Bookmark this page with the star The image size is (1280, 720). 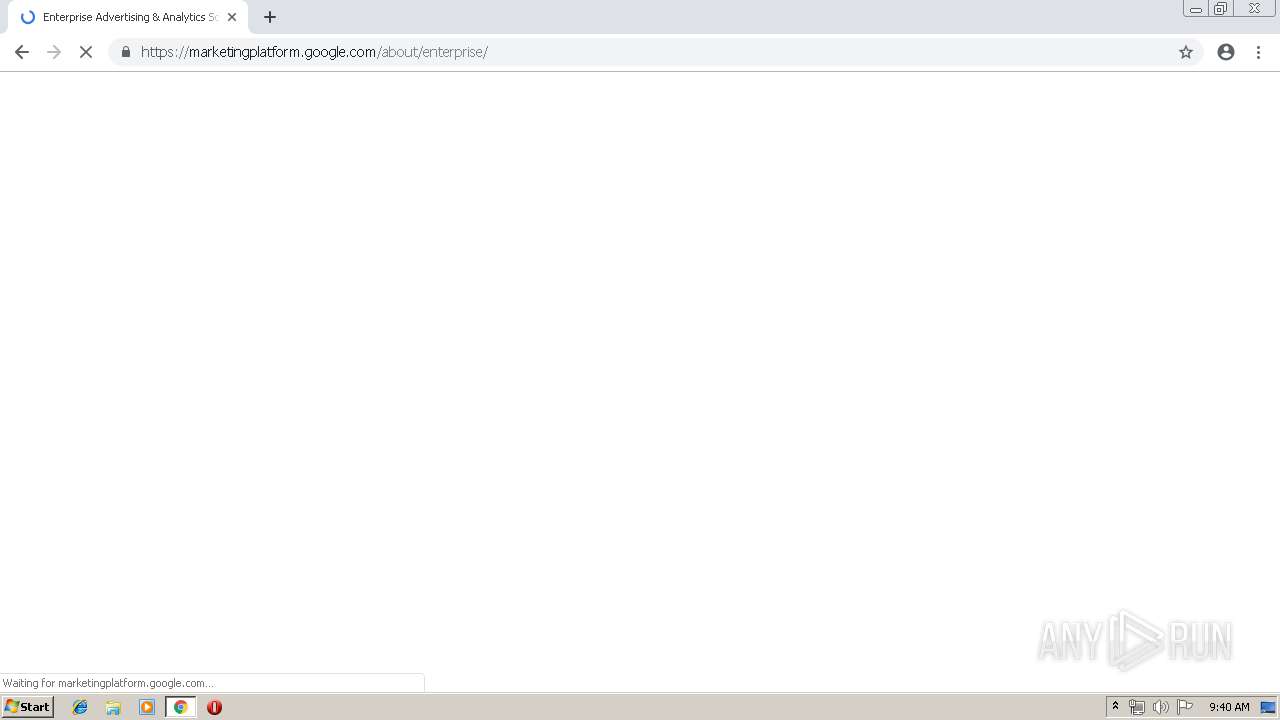(1186, 52)
